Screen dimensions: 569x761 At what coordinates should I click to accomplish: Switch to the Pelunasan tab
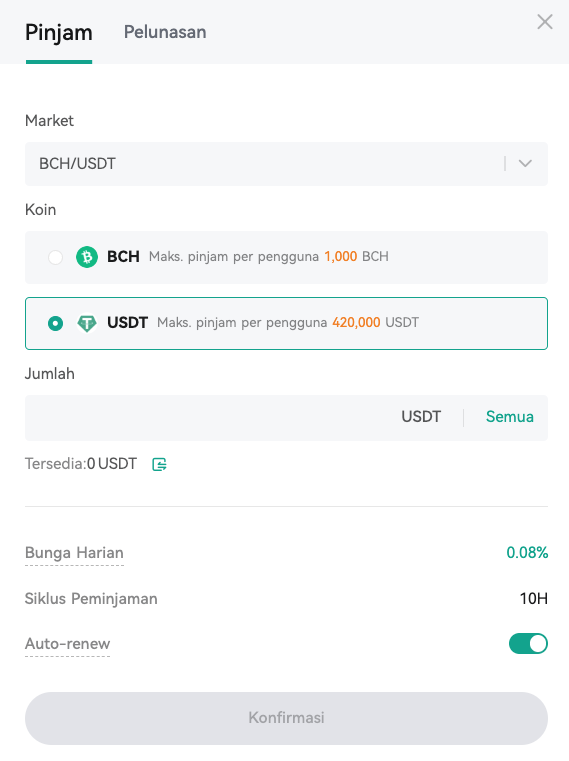165,32
